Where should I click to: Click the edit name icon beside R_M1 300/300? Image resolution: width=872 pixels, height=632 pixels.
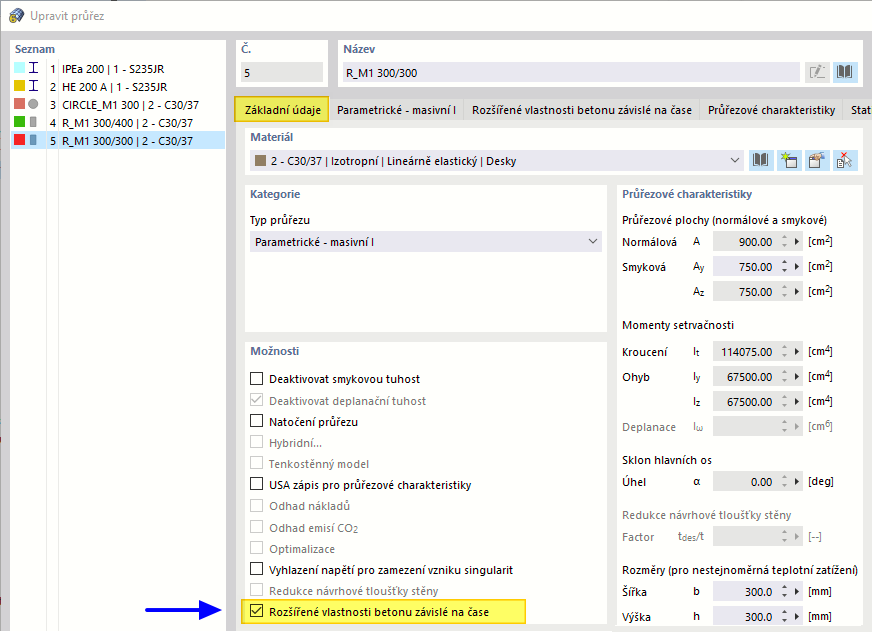coord(817,72)
